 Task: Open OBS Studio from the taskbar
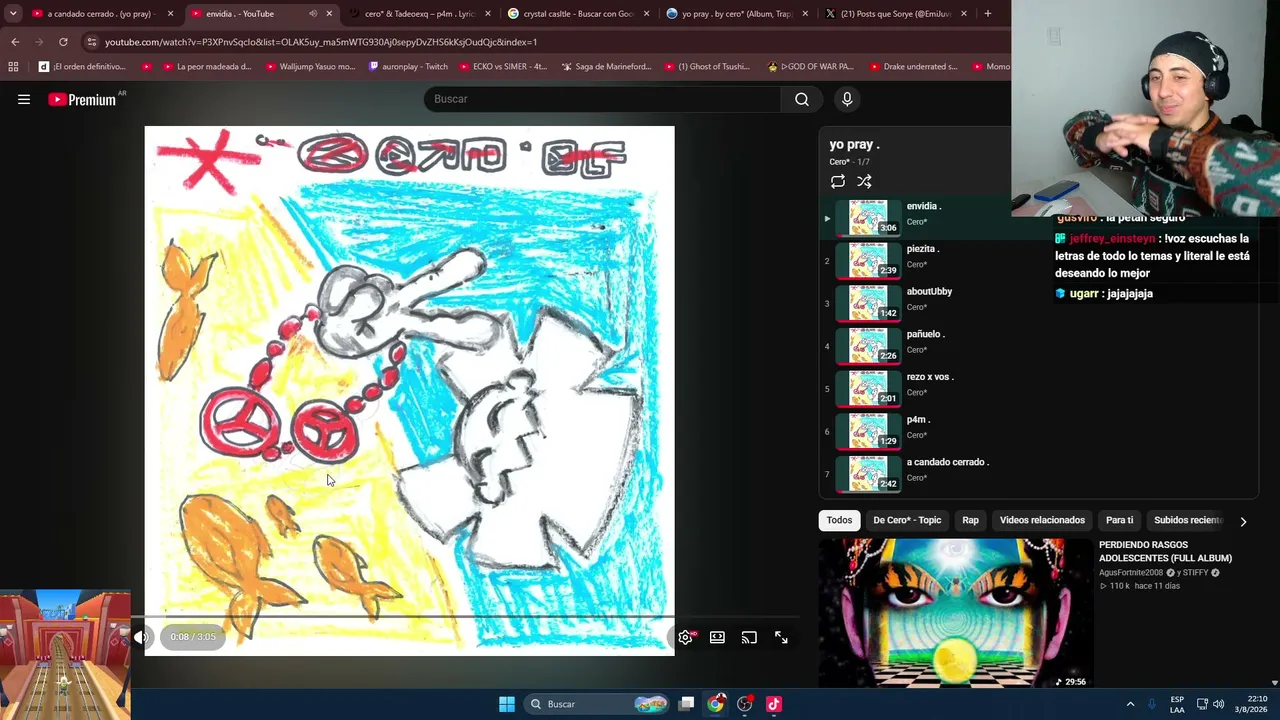pos(744,704)
